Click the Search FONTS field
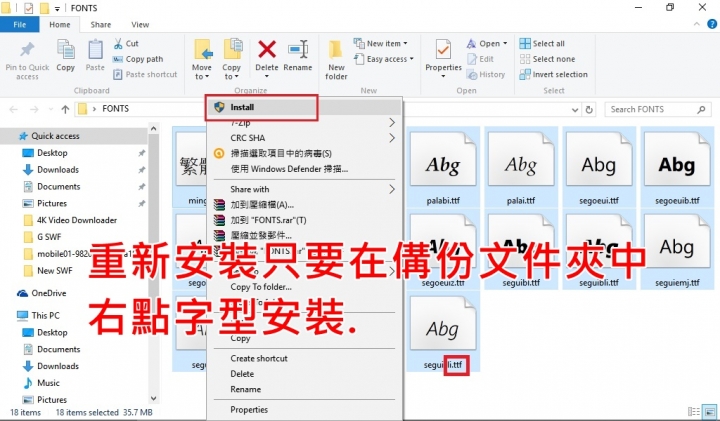This screenshot has width=720, height=421. 658,109
